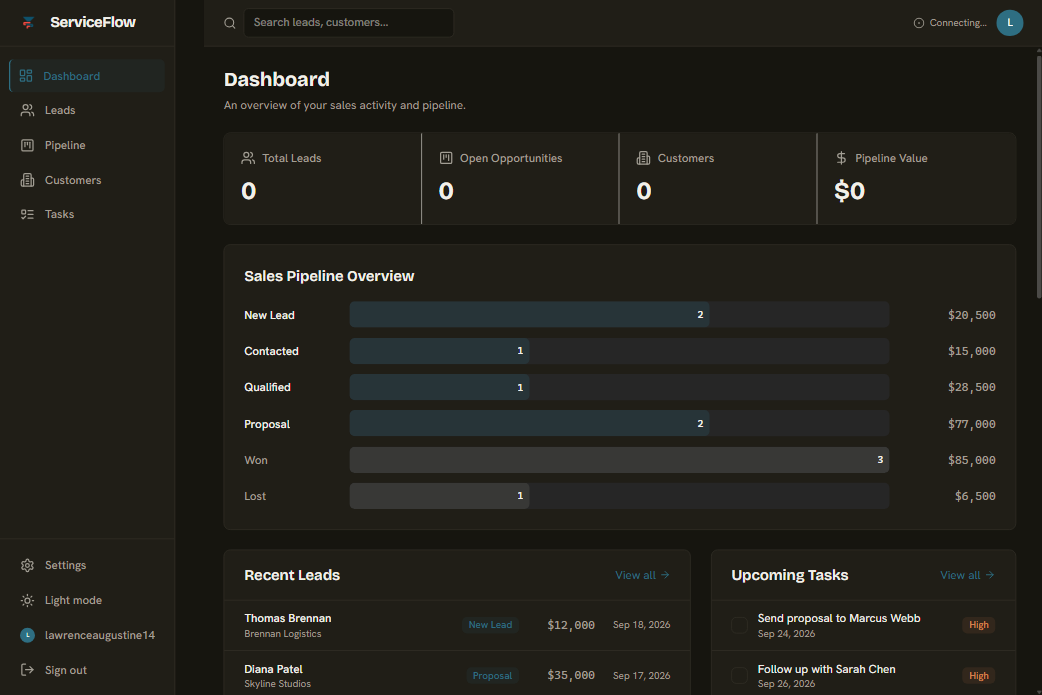Click the Contacted pipeline bar

439,351
